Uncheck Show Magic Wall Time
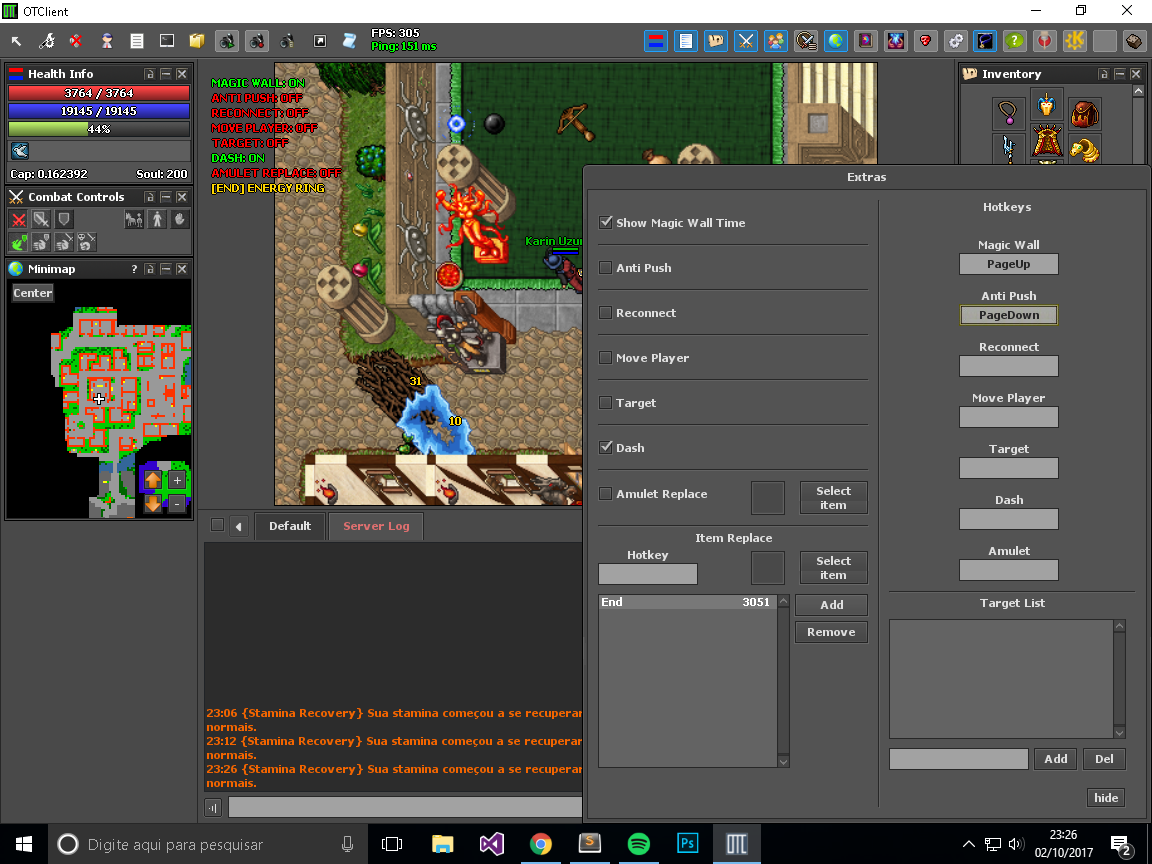The image size is (1152, 864). pos(605,223)
